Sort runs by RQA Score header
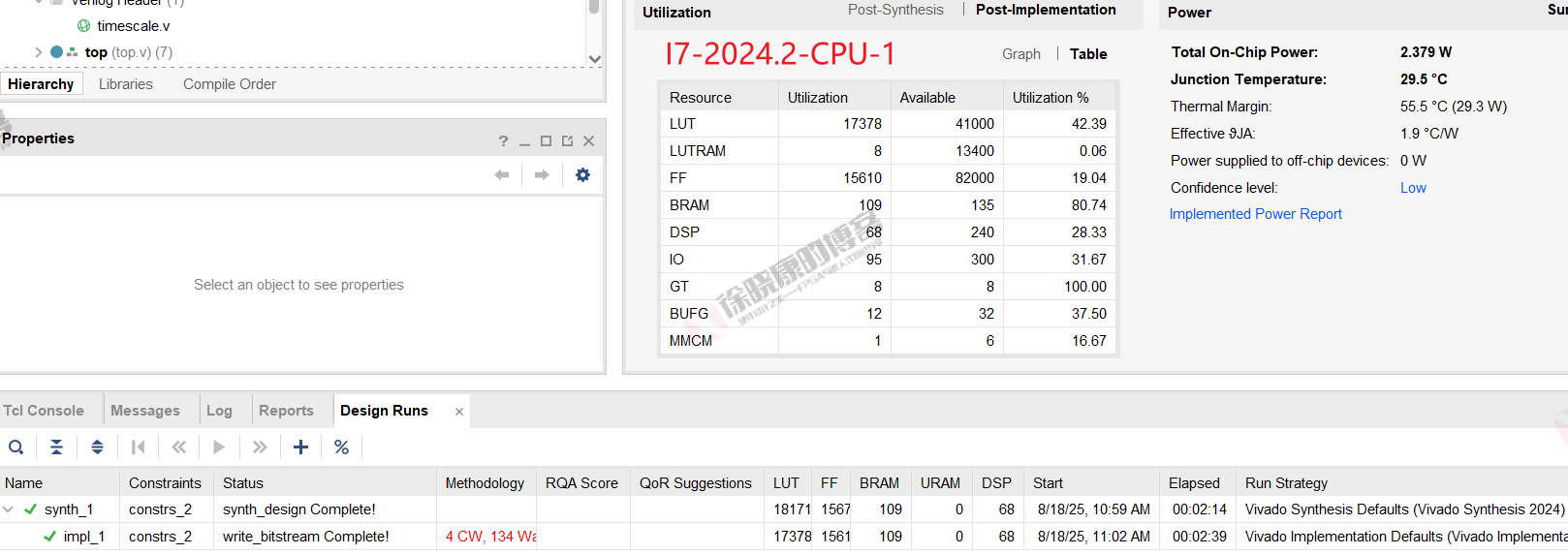This screenshot has width=1568, height=555. pos(582,483)
